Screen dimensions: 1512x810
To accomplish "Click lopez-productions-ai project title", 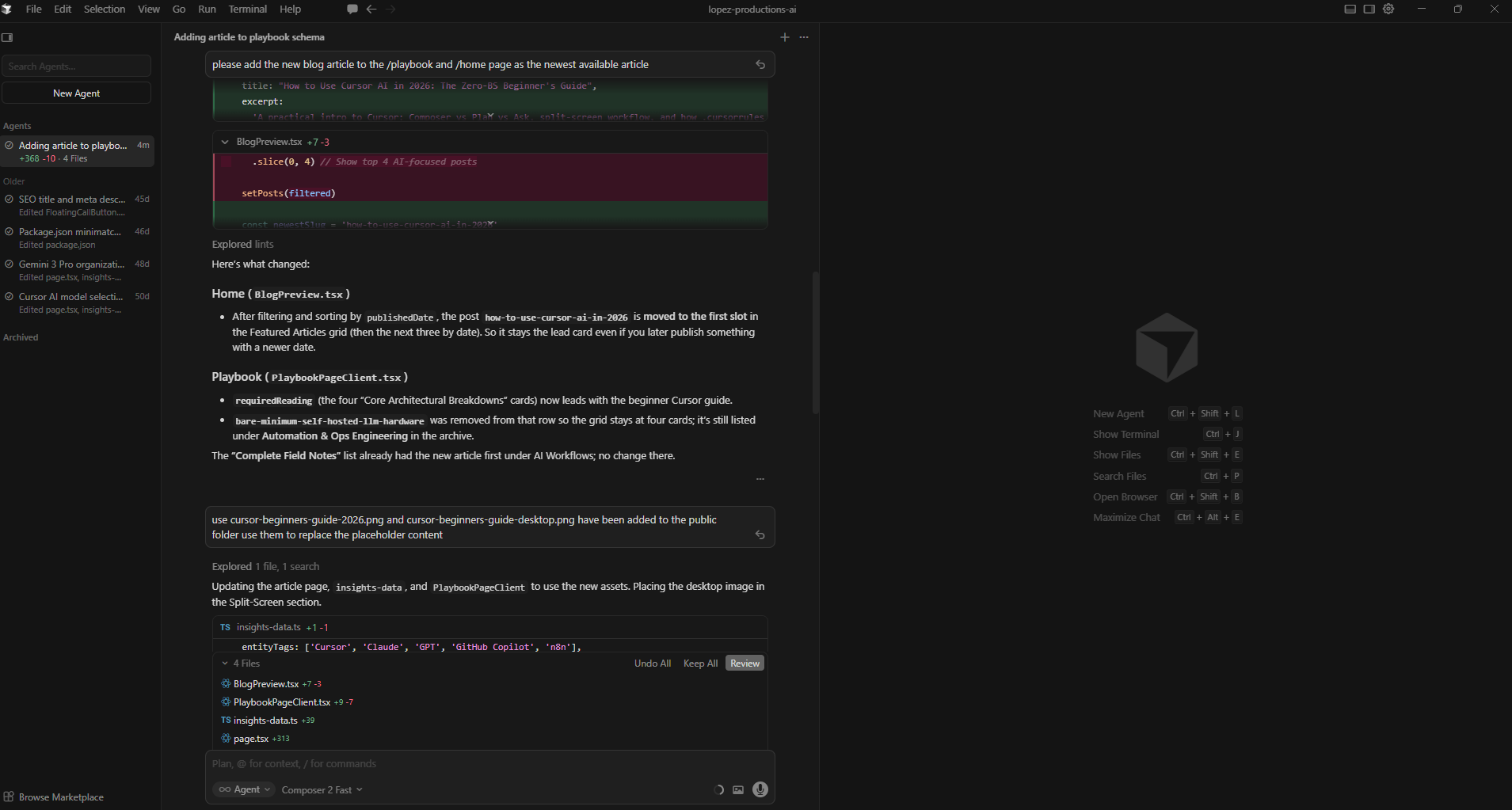I will pos(752,10).
